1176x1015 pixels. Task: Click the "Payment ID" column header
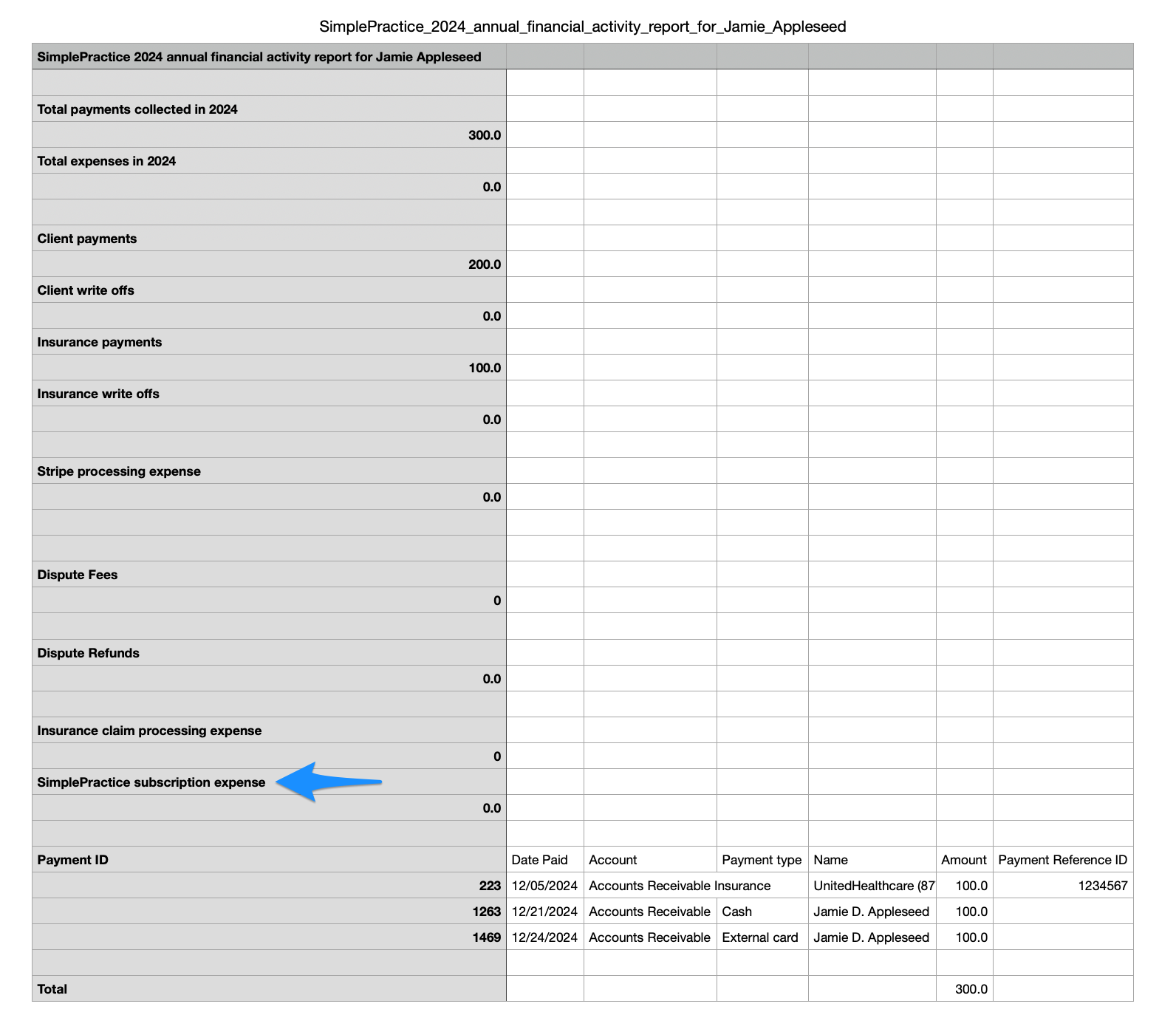pyautogui.click(x=72, y=860)
